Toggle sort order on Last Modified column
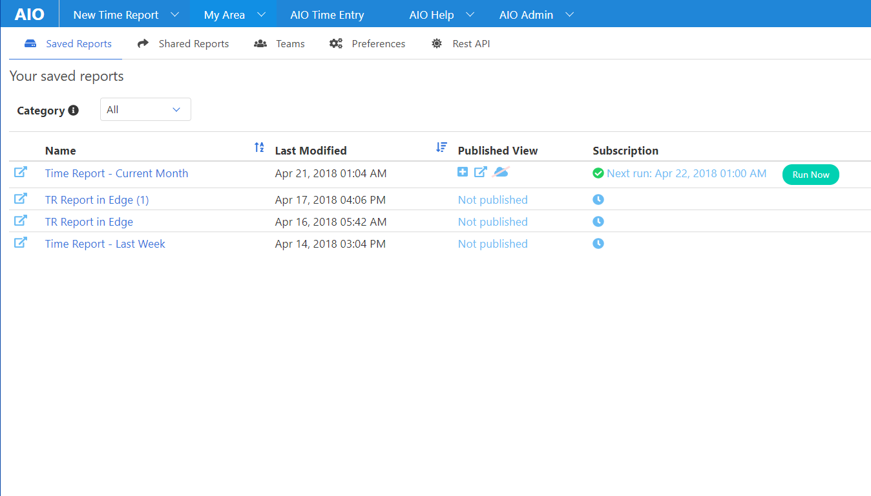 [x=441, y=148]
